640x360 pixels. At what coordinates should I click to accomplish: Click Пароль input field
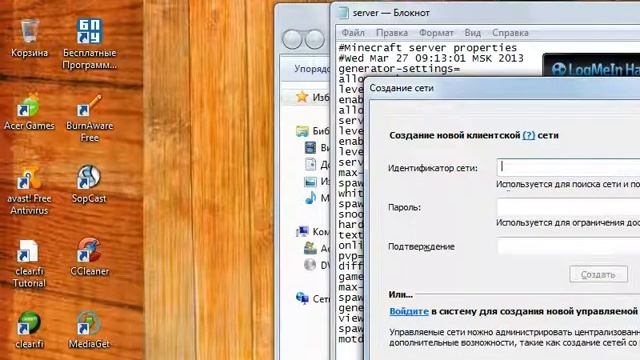(568, 207)
